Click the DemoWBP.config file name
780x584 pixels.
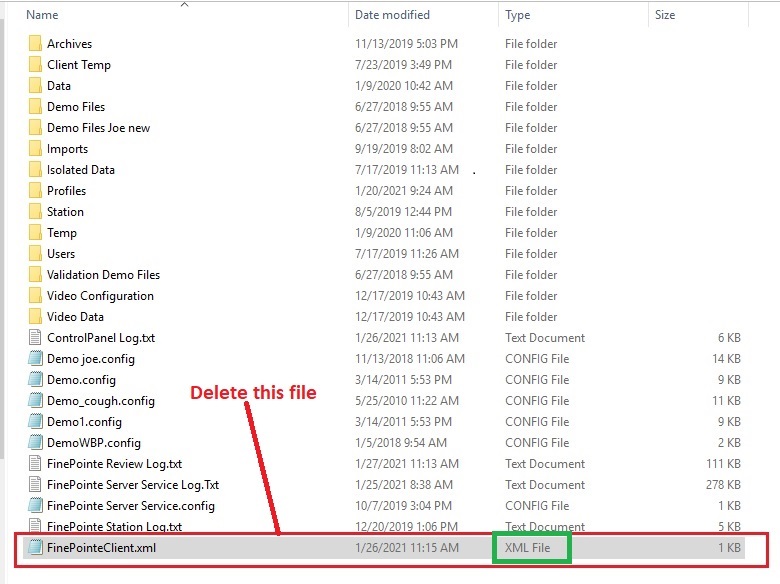click(x=94, y=443)
